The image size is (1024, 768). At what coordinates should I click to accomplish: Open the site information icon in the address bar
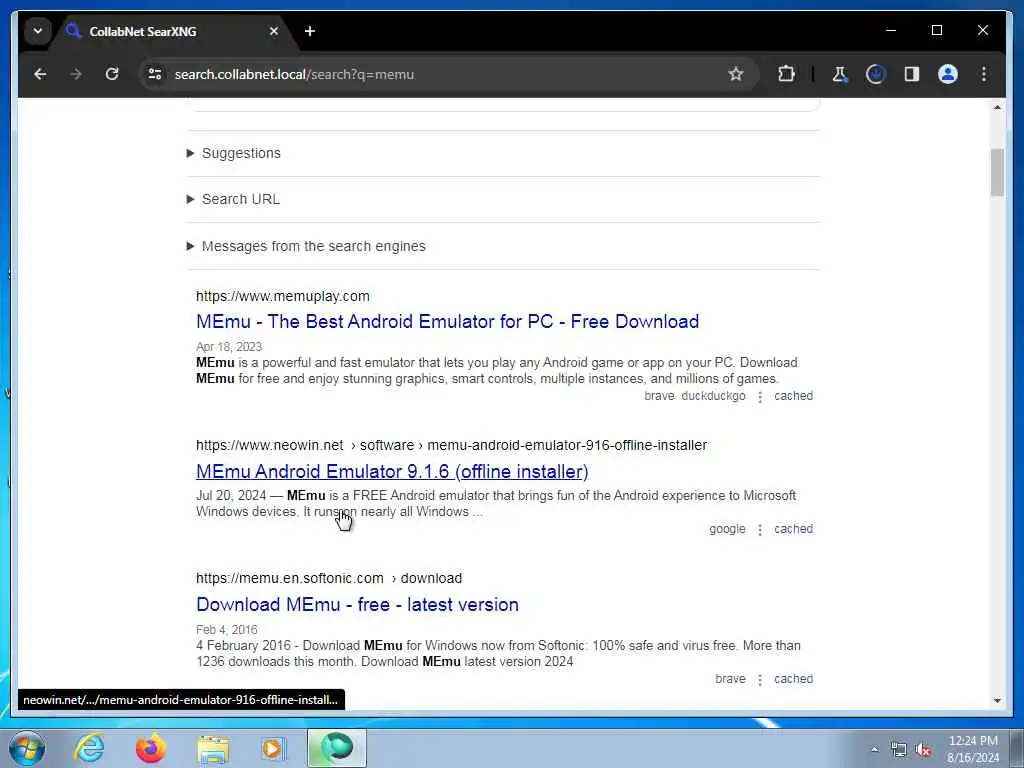155,74
